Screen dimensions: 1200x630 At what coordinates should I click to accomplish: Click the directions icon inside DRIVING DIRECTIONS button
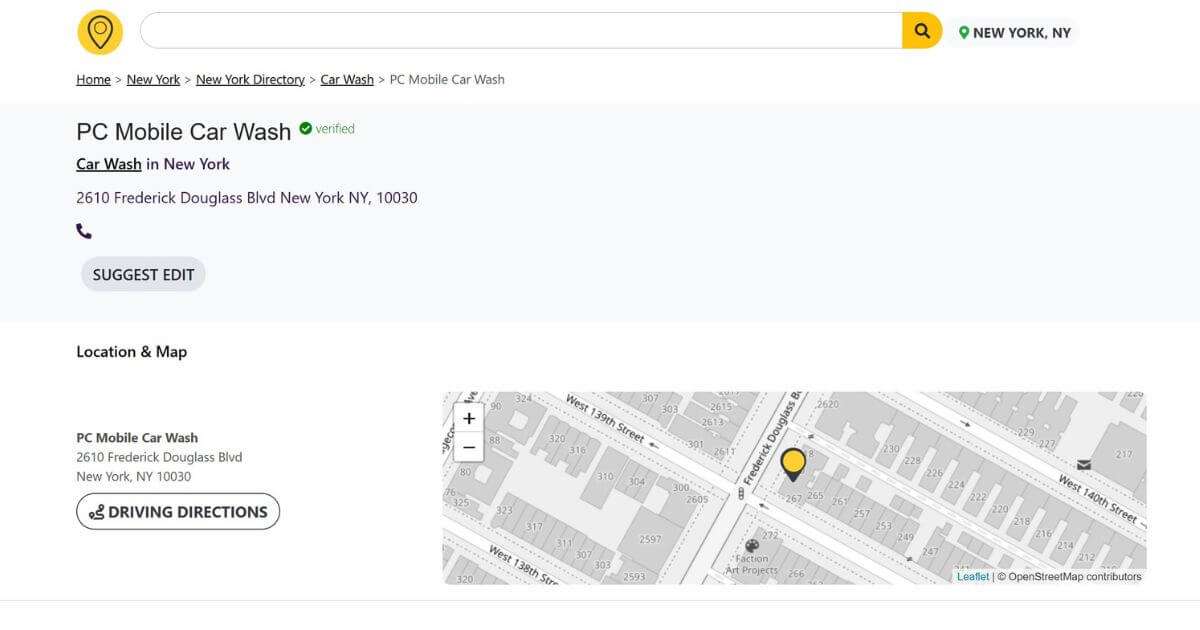(x=95, y=511)
